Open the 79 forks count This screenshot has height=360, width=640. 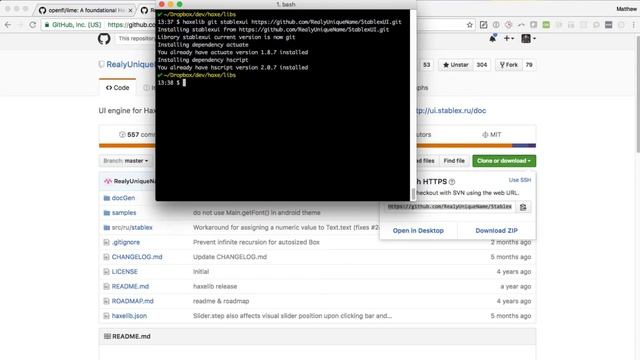(529, 65)
